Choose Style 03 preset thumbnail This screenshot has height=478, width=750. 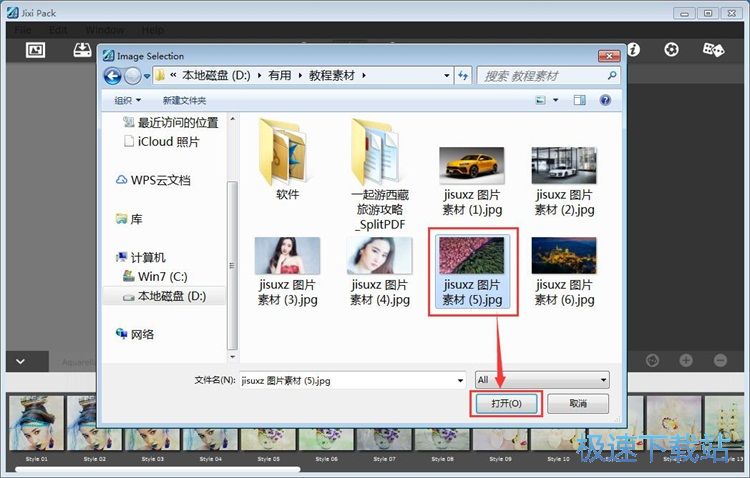[152, 440]
